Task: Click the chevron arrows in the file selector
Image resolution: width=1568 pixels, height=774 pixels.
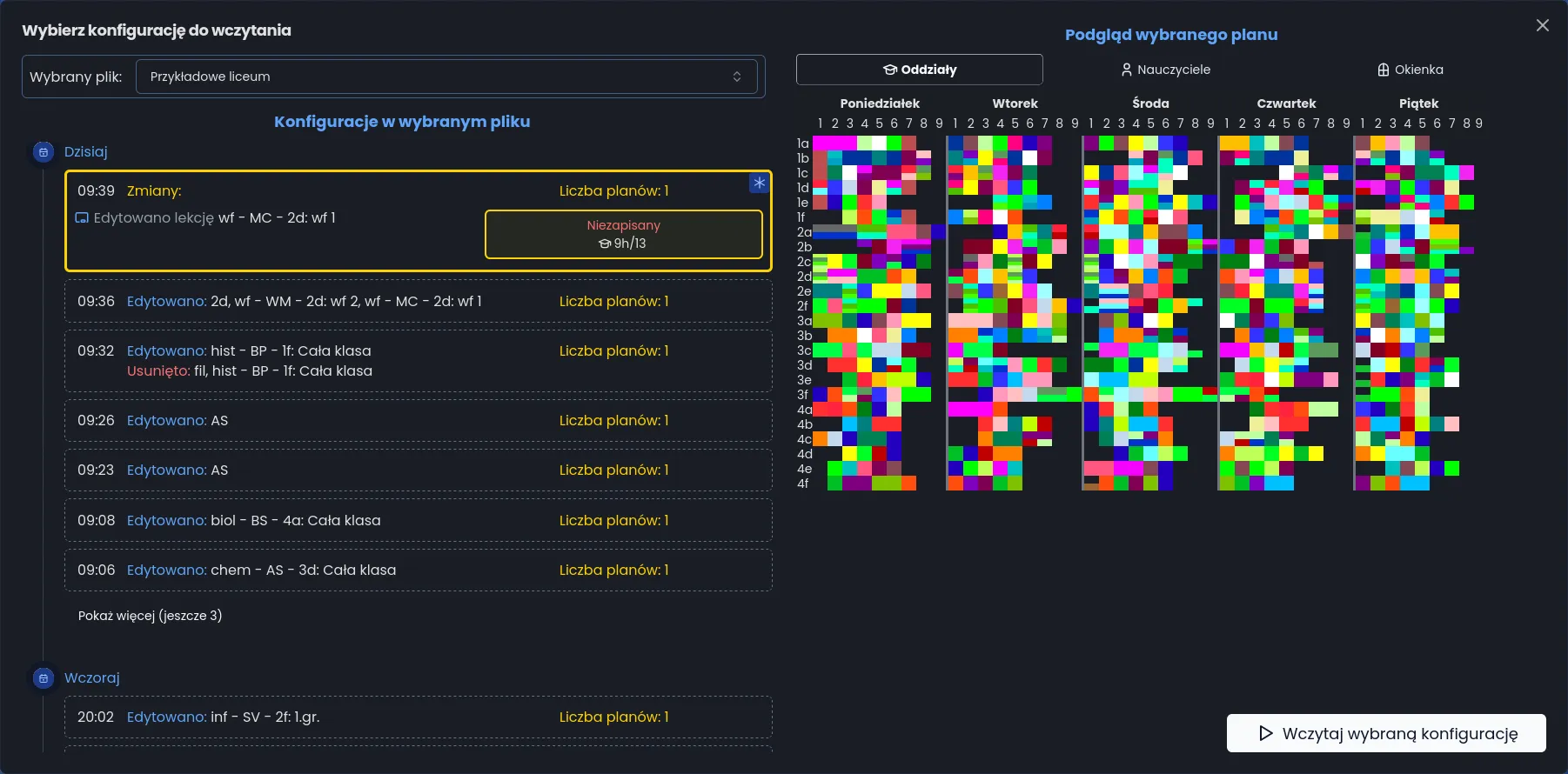Action: [x=737, y=77]
